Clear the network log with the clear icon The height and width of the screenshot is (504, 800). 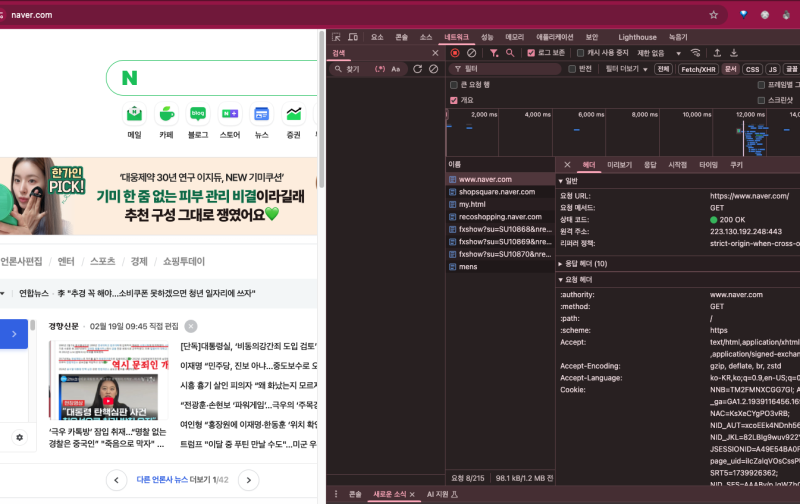point(472,53)
